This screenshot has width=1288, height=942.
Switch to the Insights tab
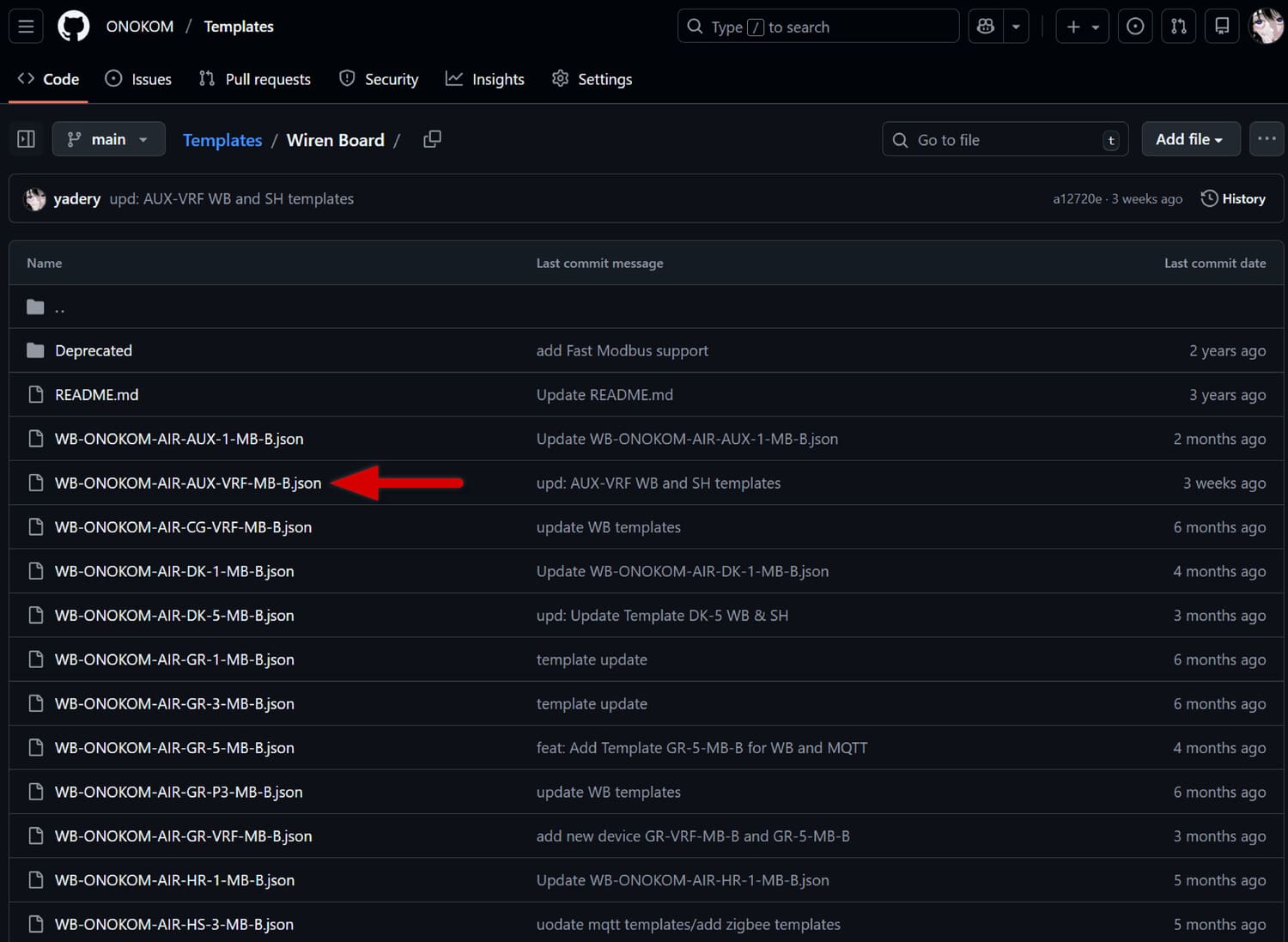[485, 79]
